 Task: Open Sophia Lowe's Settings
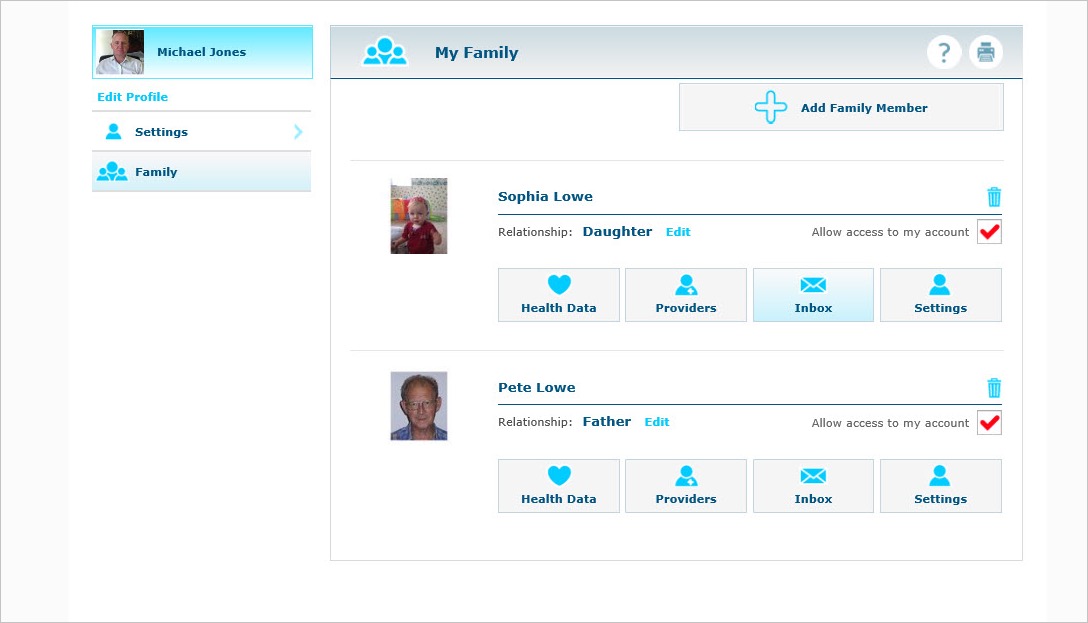[x=941, y=295]
